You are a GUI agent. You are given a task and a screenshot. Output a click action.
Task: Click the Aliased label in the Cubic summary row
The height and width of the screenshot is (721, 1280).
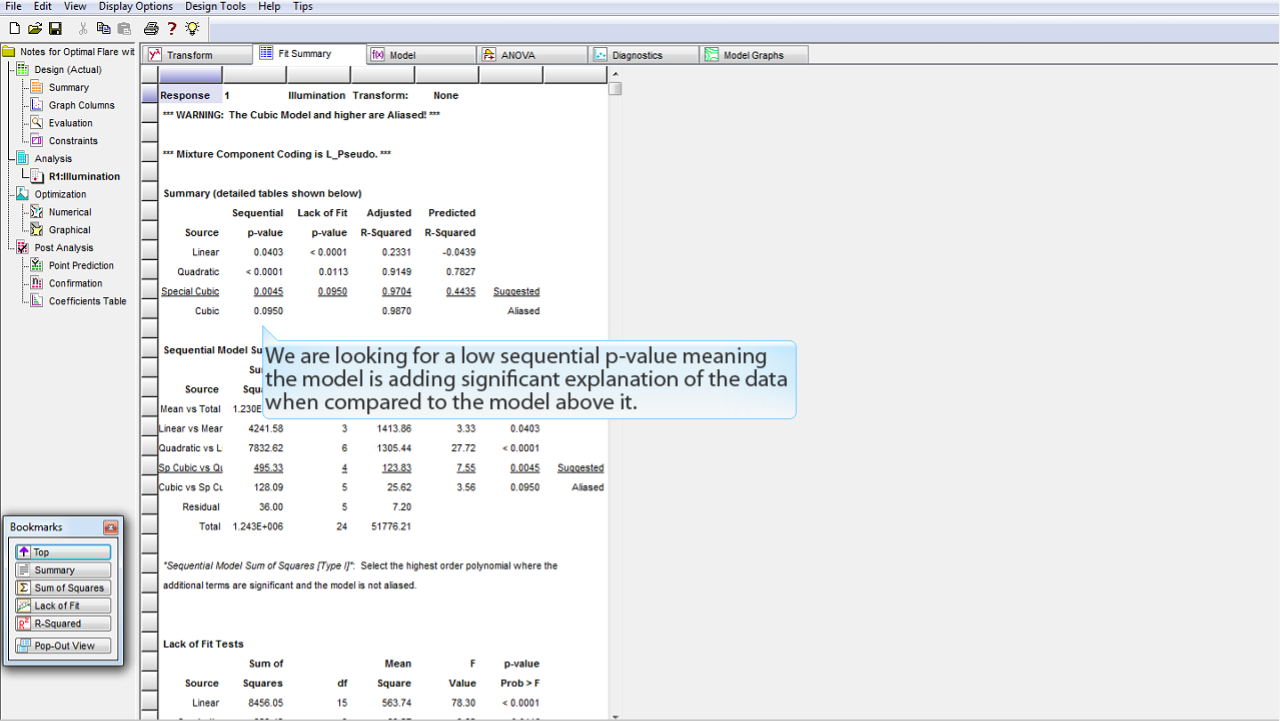[x=523, y=311]
